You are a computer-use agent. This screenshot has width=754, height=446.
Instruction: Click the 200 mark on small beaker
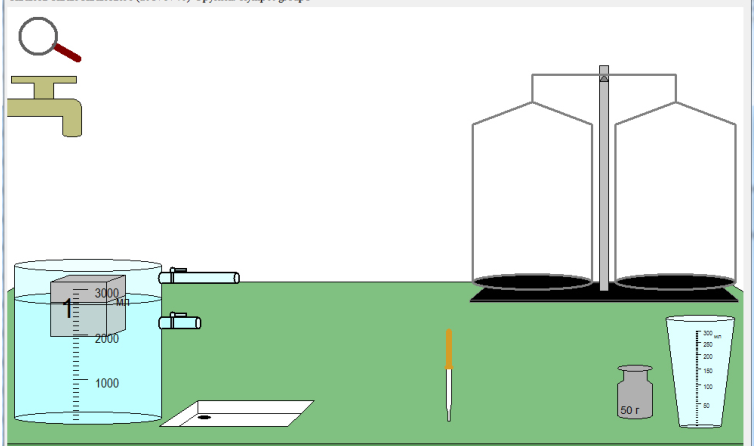[x=707, y=357]
